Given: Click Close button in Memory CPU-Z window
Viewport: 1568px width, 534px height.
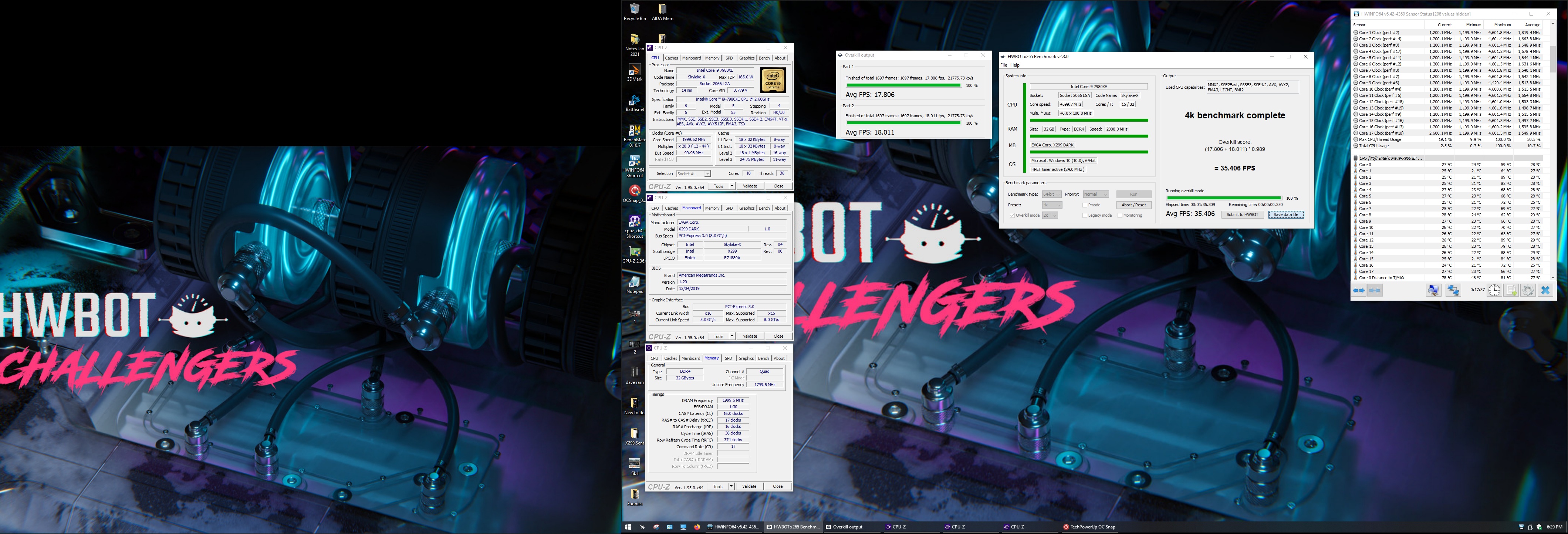Looking at the screenshot, I should [777, 486].
